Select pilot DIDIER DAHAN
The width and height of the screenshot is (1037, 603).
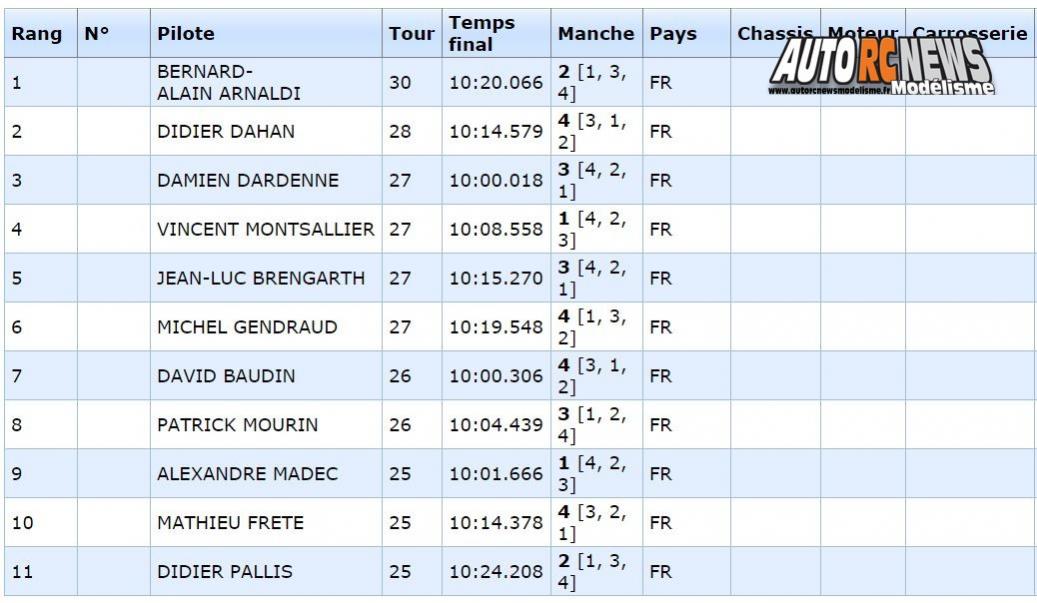click(226, 132)
